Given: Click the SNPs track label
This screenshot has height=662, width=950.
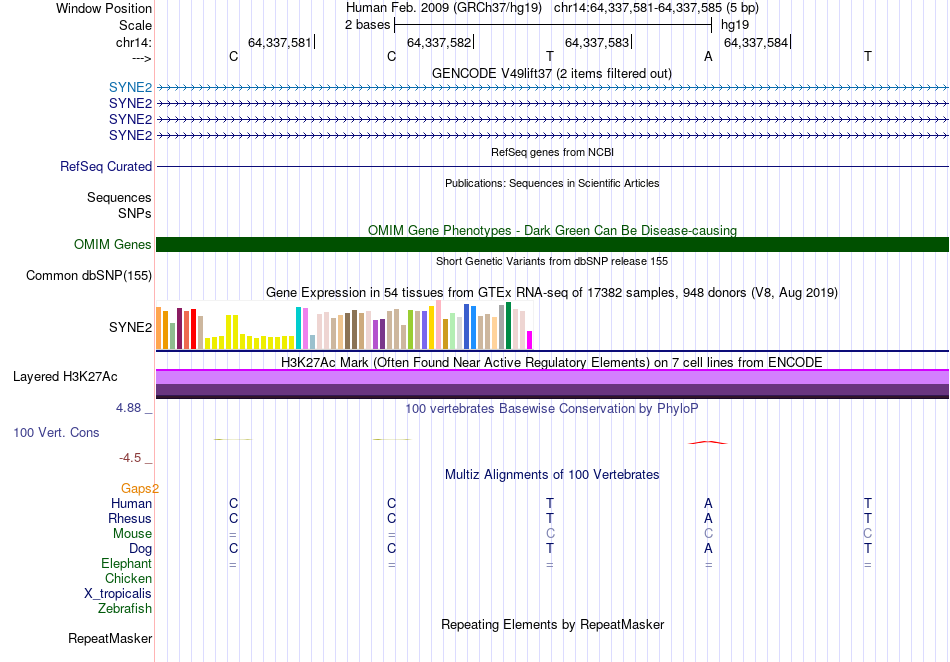Looking at the screenshot, I should (x=135, y=214).
